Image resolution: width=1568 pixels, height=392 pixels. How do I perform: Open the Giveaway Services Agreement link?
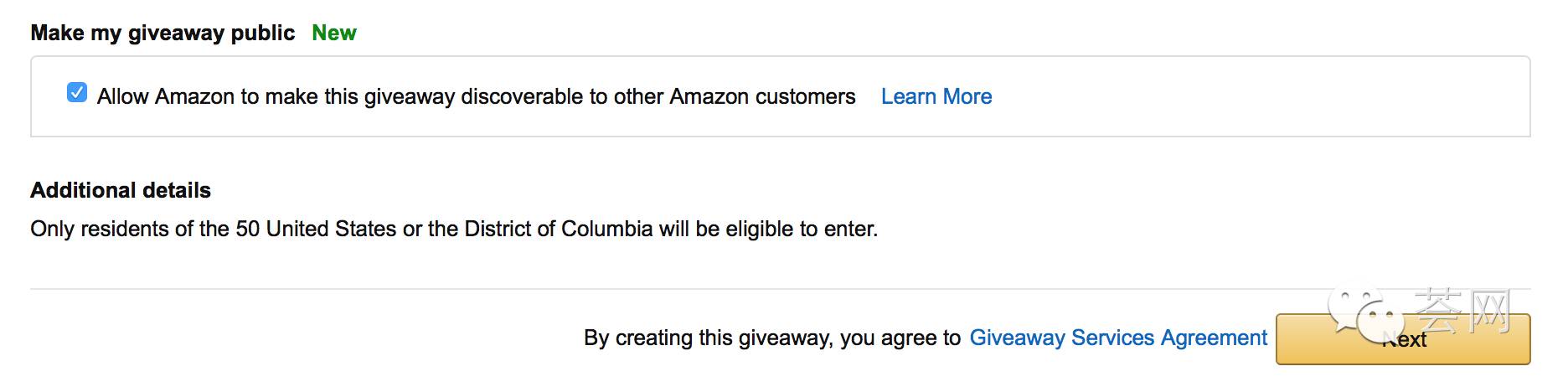[1118, 338]
